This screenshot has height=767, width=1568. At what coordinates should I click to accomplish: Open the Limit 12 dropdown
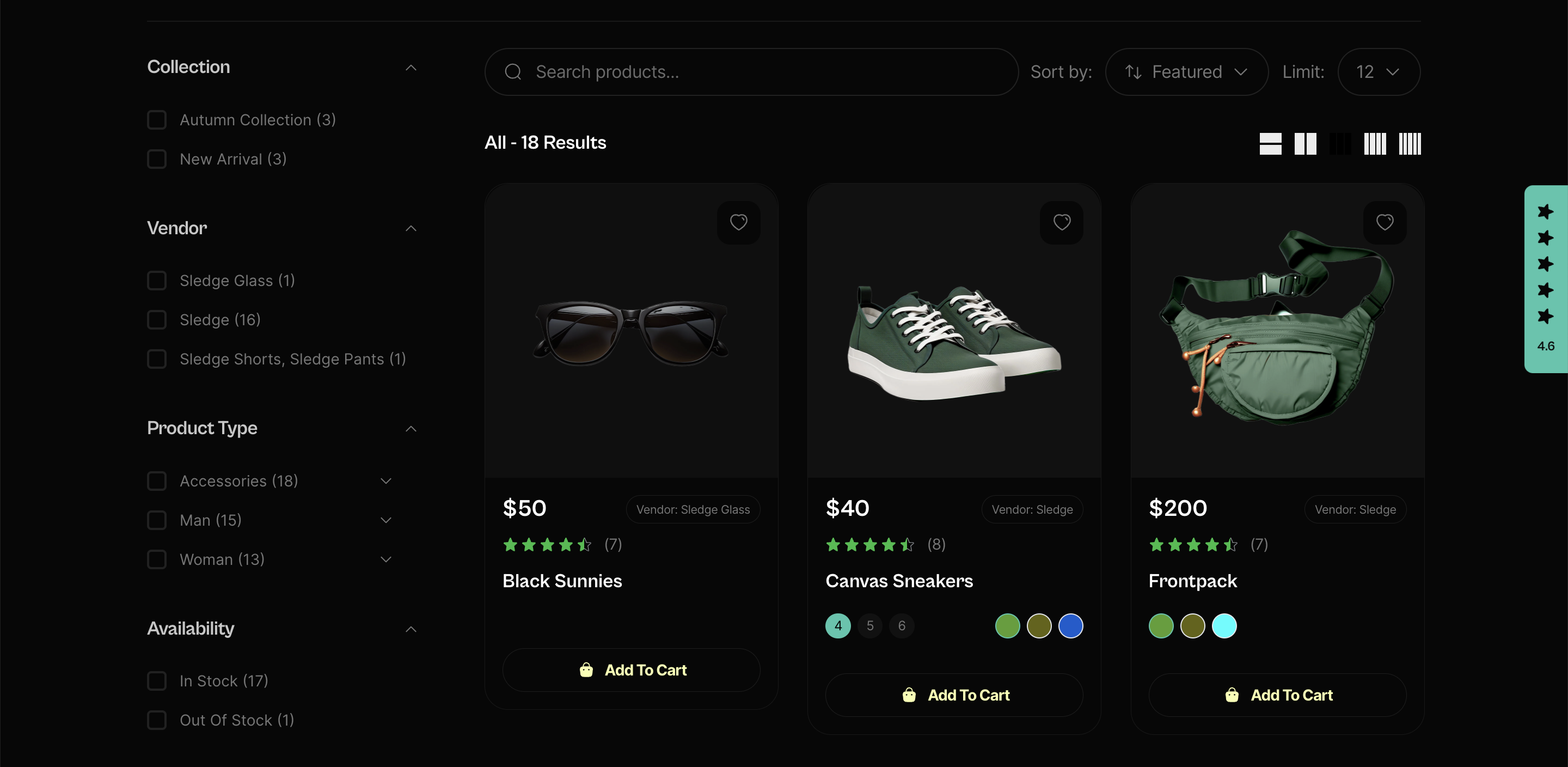(1379, 72)
